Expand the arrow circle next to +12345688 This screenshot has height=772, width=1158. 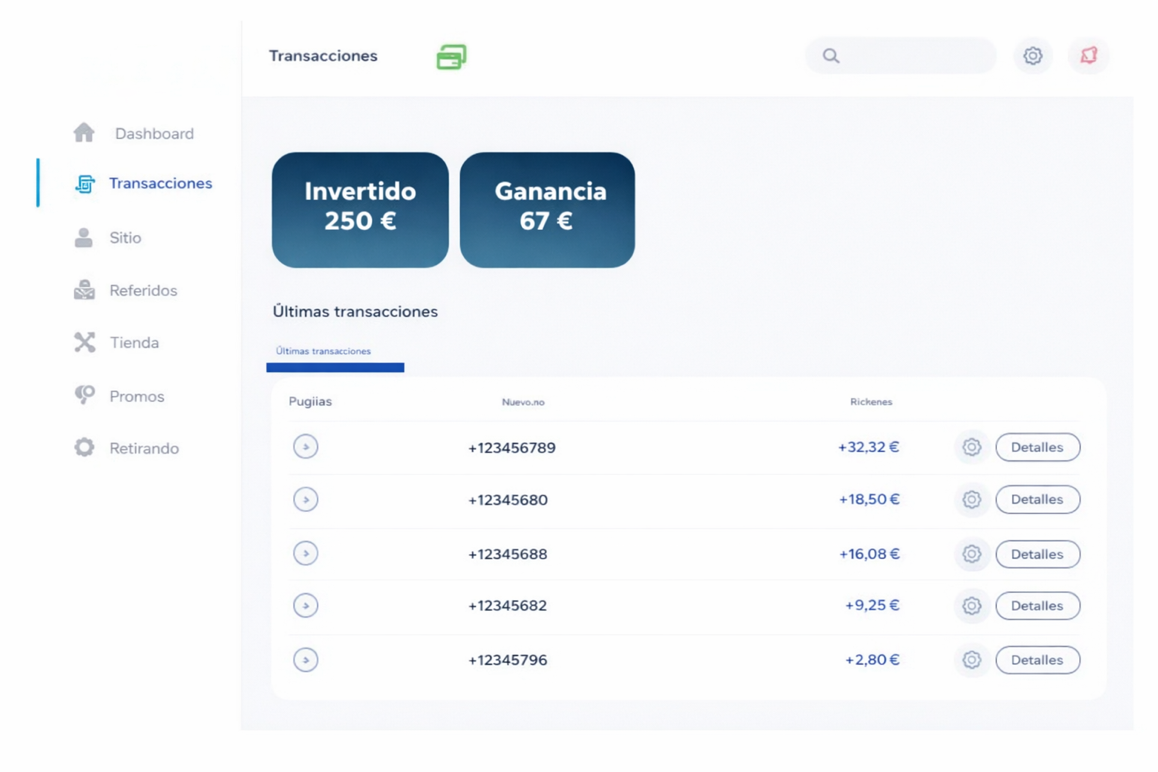tap(305, 553)
